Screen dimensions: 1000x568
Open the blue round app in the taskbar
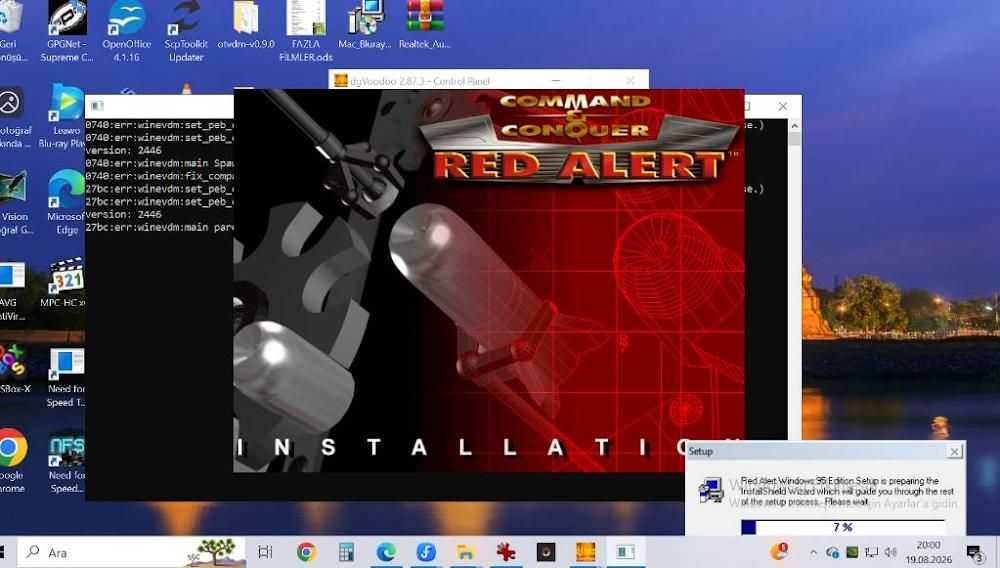[426, 552]
